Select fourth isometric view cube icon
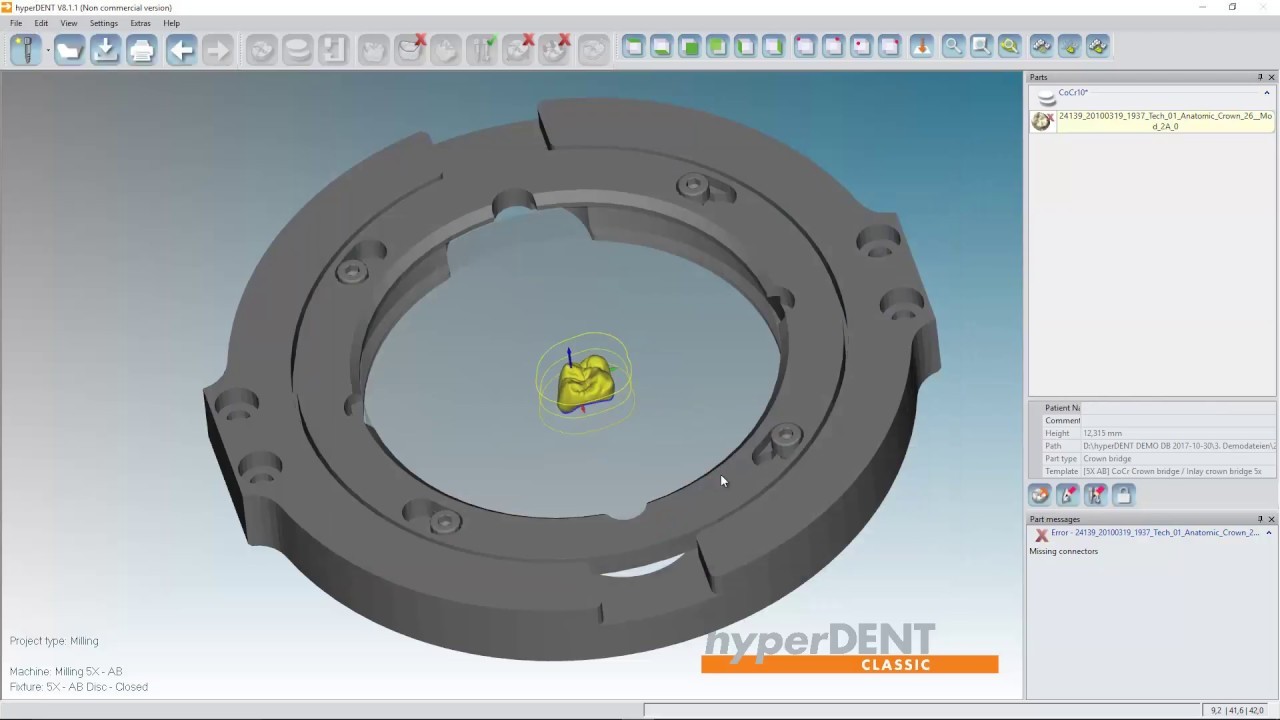Viewport: 1280px width, 720px height. (x=889, y=46)
